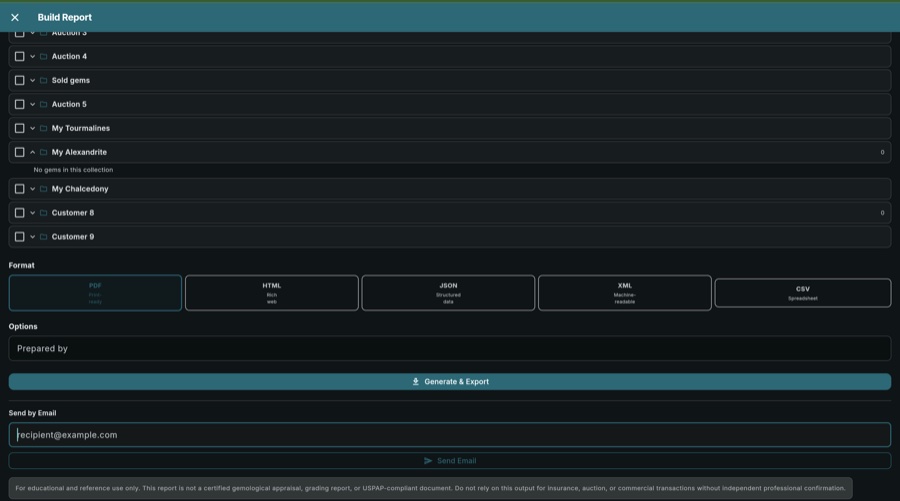The image size is (900, 501).
Task: Close the Build Report dialog
Action: pyautogui.click(x=15, y=17)
